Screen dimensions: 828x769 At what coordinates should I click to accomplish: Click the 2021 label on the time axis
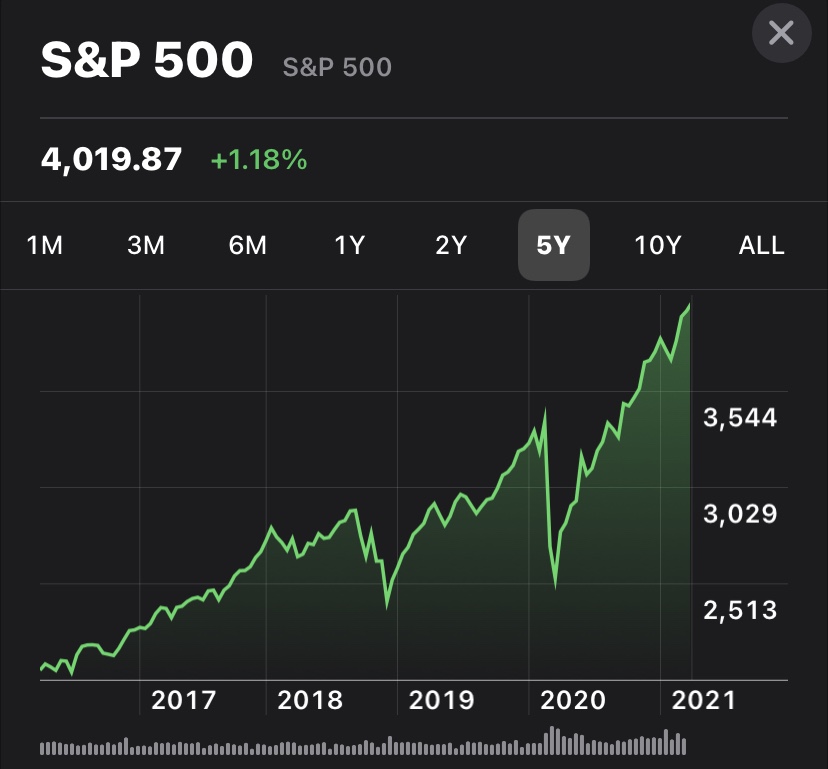click(703, 700)
